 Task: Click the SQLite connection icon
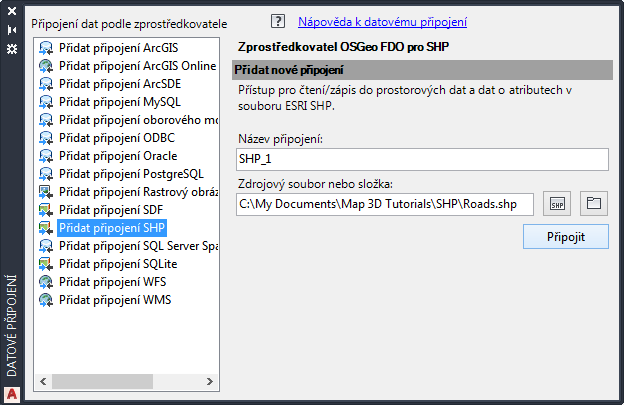(x=46, y=264)
